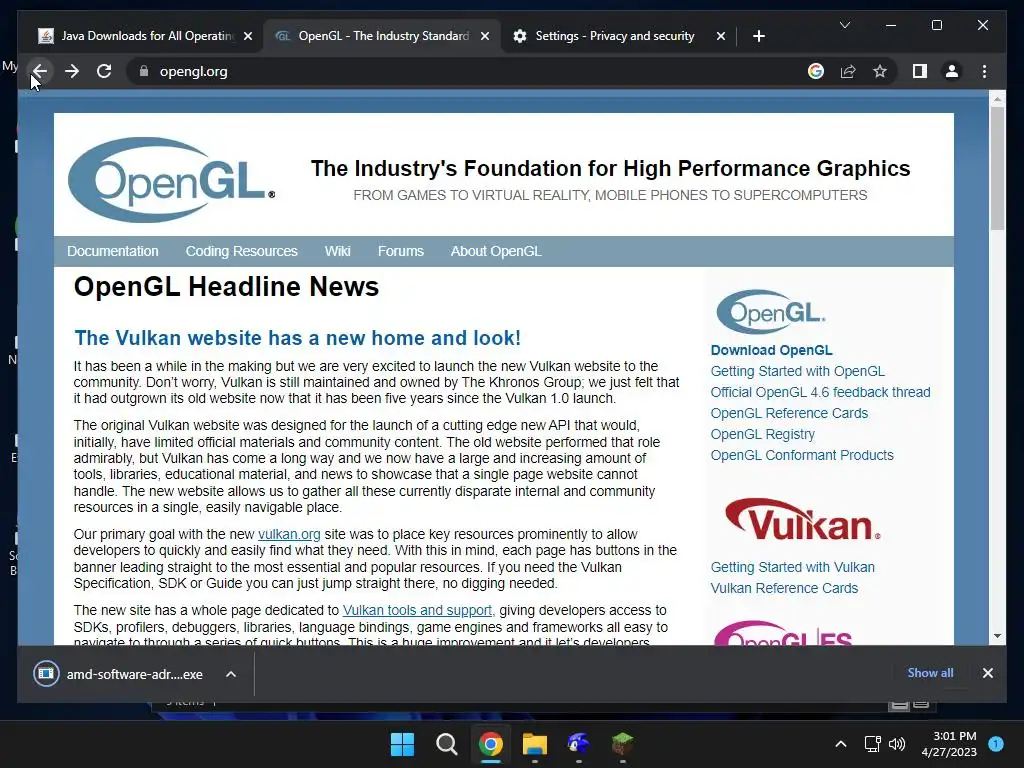1024x768 pixels.
Task: Bookmark this page with the star icon
Action: (880, 71)
